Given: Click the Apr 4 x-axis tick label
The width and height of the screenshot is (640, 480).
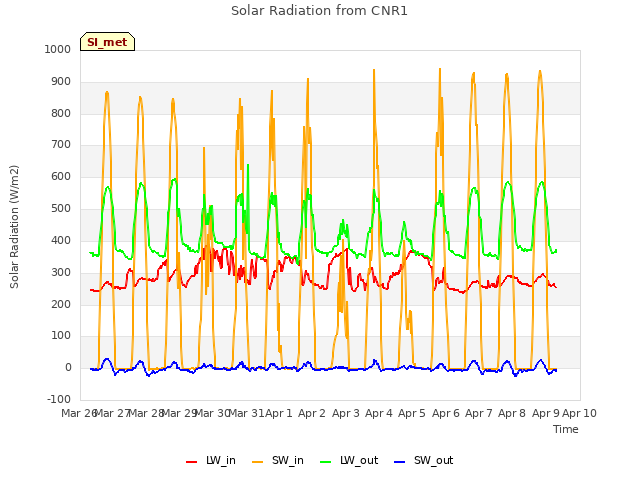Looking at the screenshot, I should 379,413.
